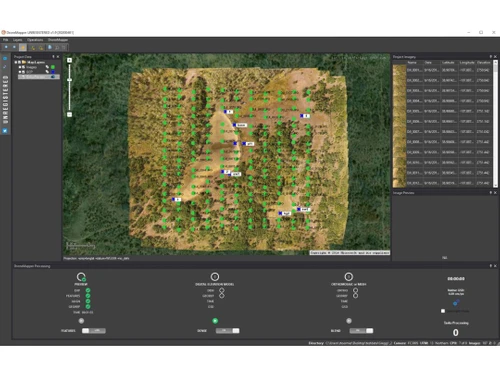Click the Map Layers folder icon
Viewport: 500px width, 375px height.
tap(24, 62)
